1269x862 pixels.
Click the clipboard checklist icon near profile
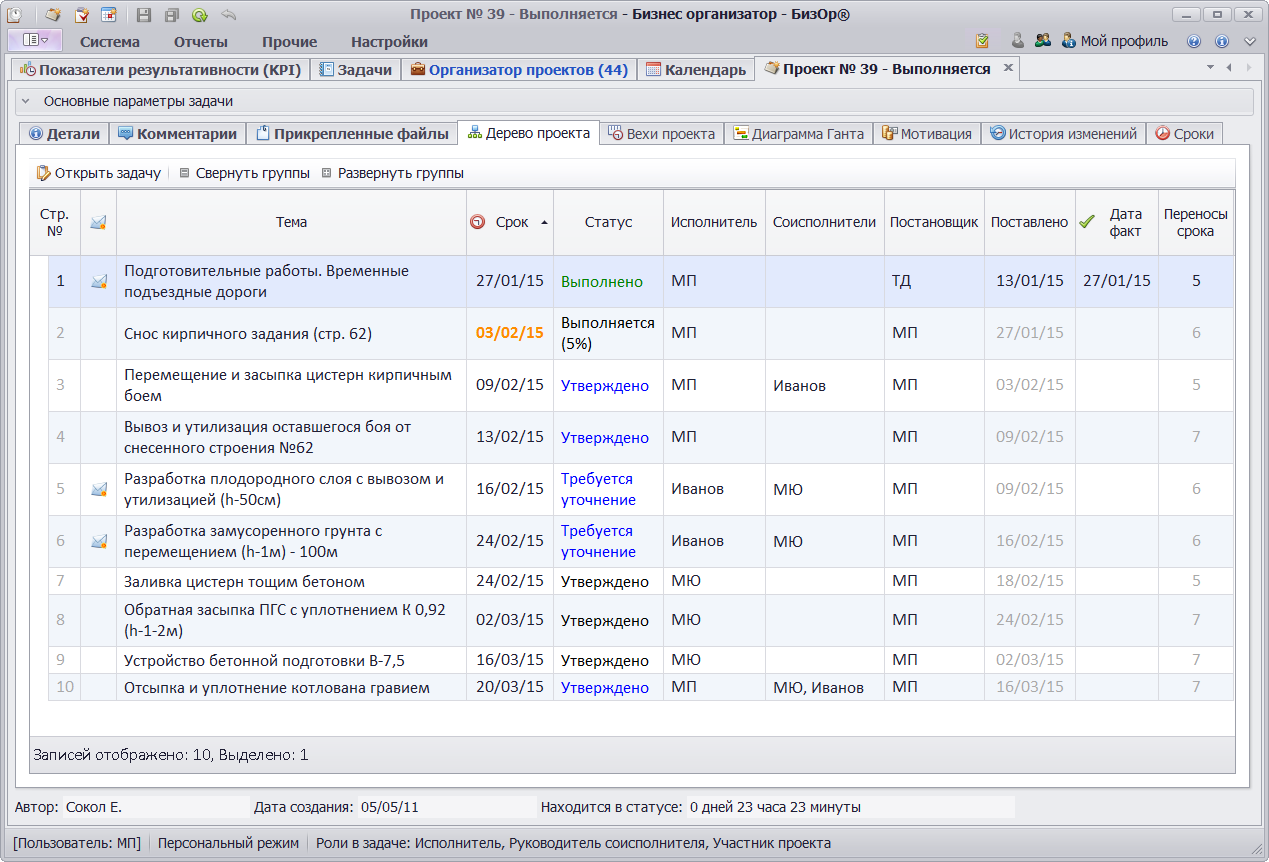pyautogui.click(x=982, y=42)
